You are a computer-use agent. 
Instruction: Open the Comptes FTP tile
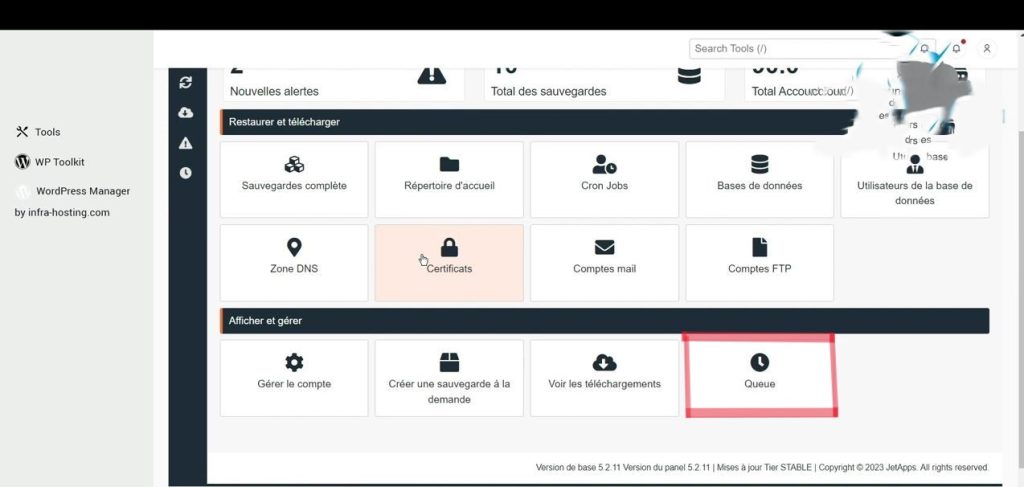click(x=760, y=263)
